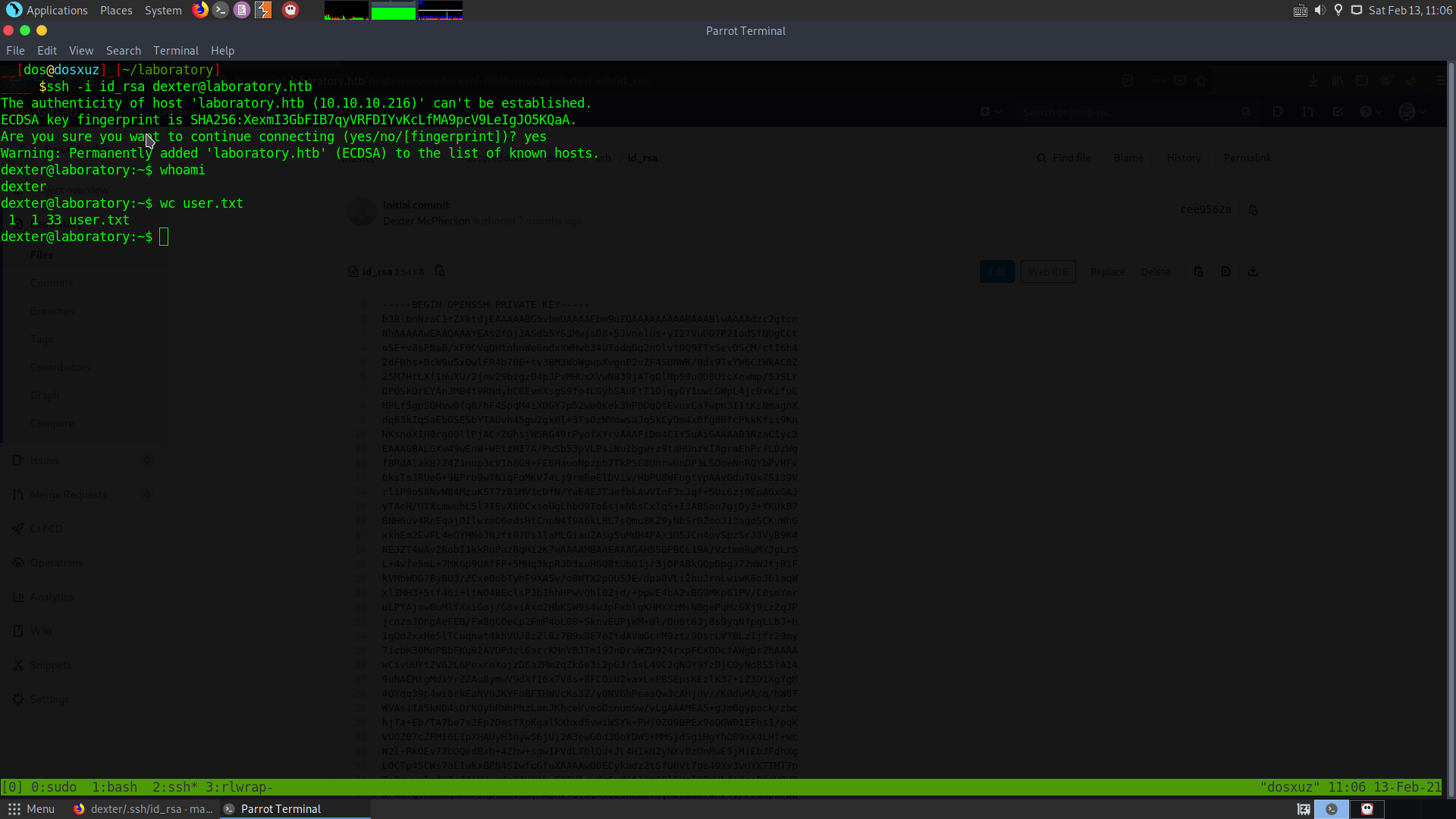The image size is (1456, 819).
Task: Click the lightbulb tray icon
Action: [x=1338, y=10]
